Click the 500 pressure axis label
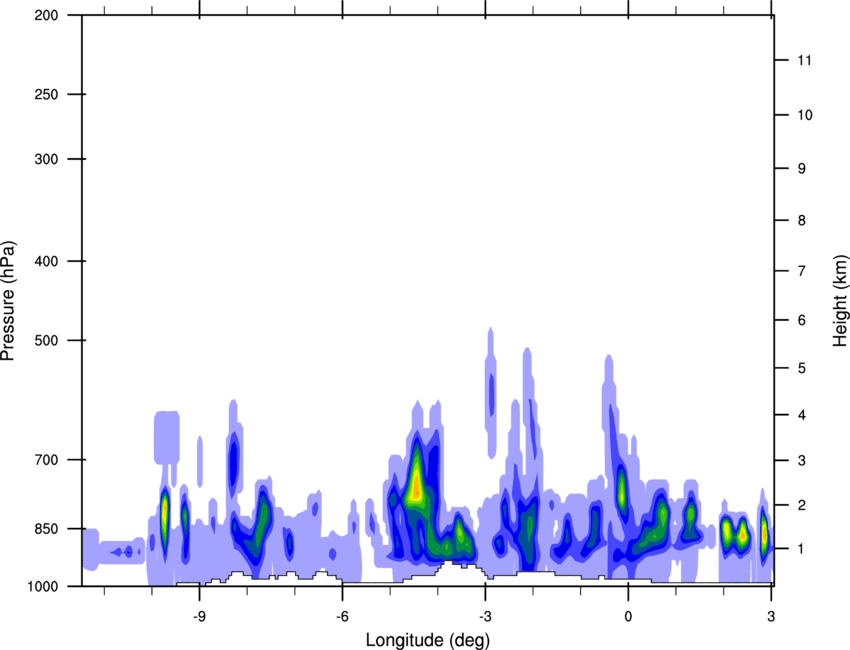The height and width of the screenshot is (650, 850). tap(46, 340)
